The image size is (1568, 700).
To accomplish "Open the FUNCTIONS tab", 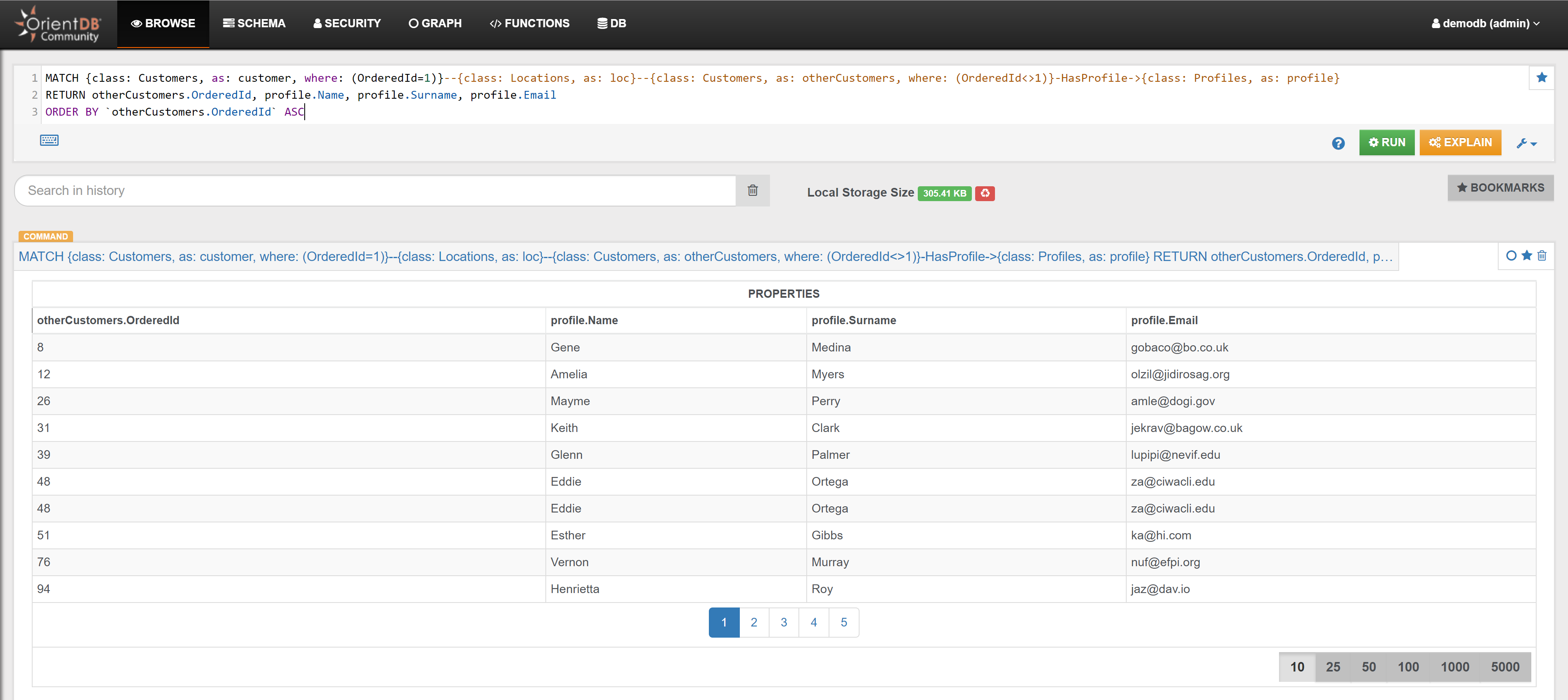I will pos(529,23).
